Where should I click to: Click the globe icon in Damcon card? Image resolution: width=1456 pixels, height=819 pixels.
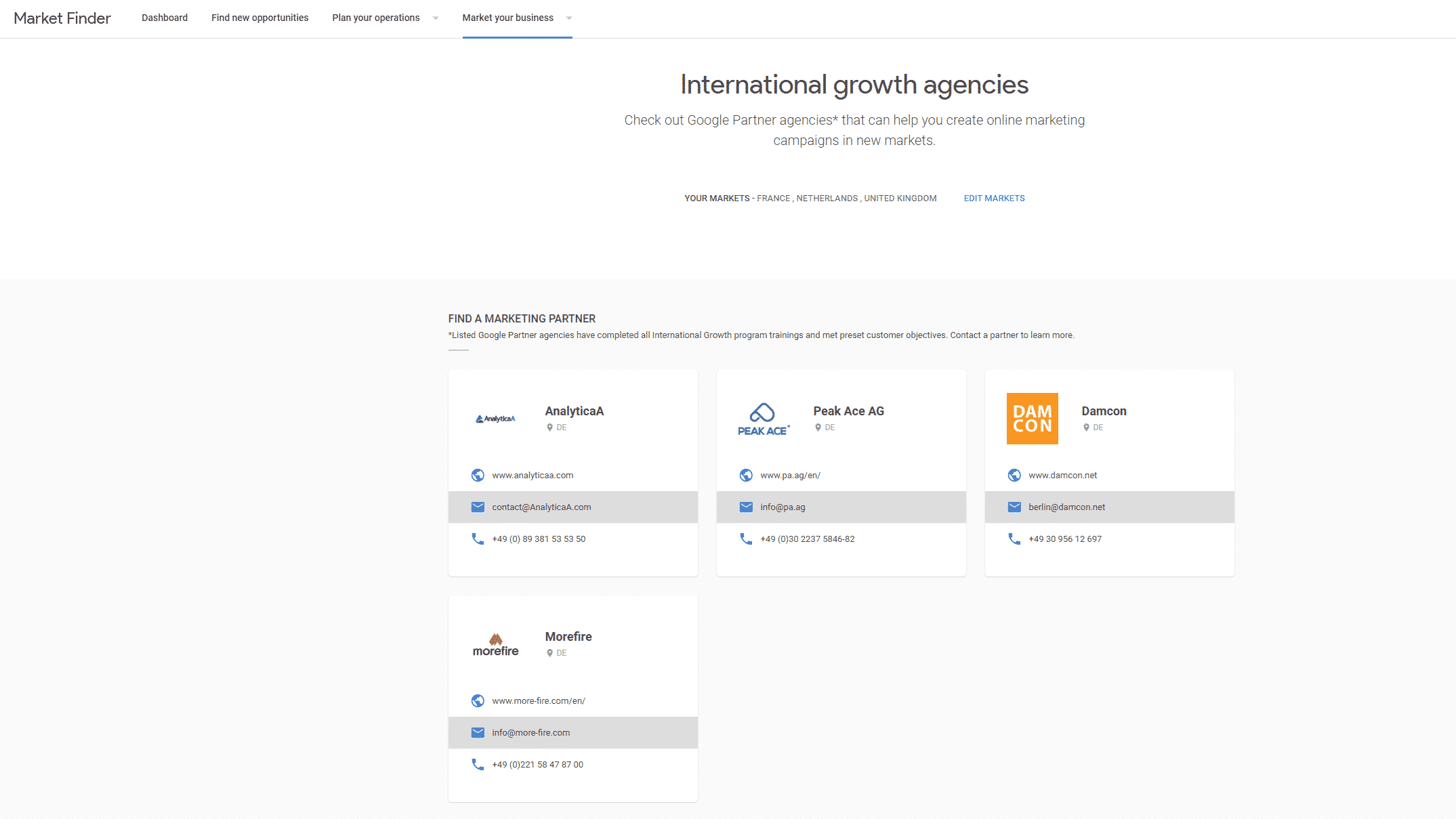point(1014,476)
